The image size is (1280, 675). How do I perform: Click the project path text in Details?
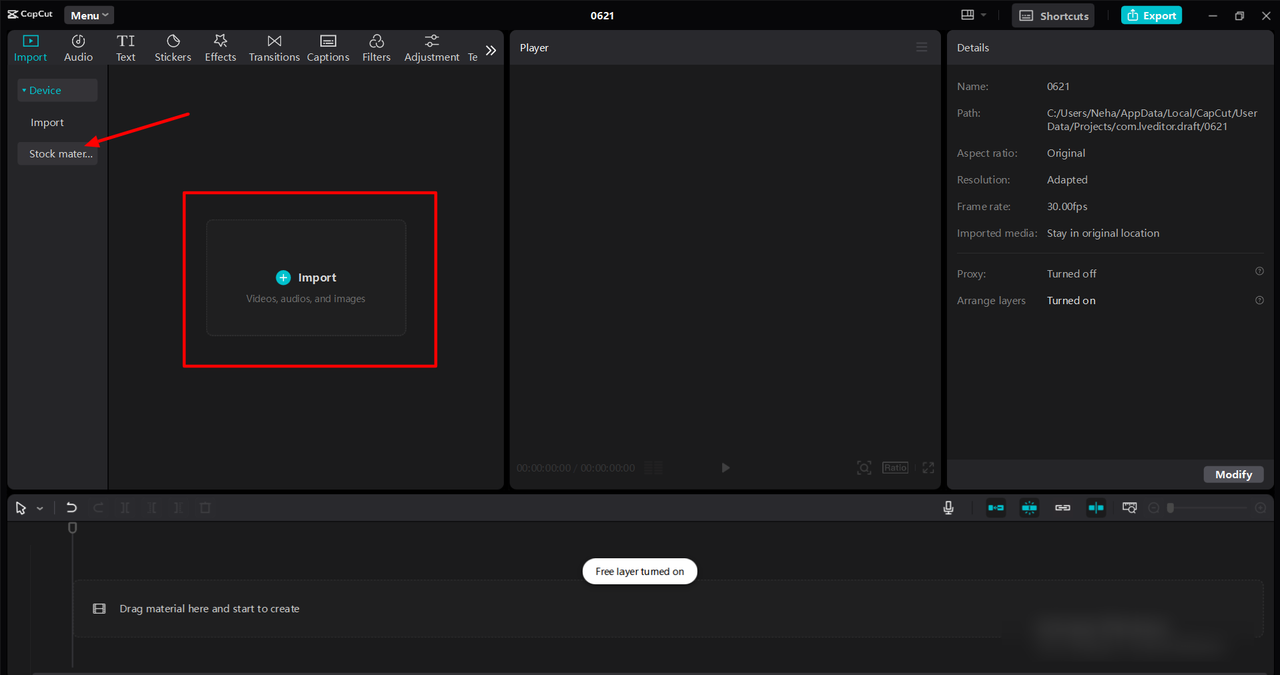click(1152, 120)
